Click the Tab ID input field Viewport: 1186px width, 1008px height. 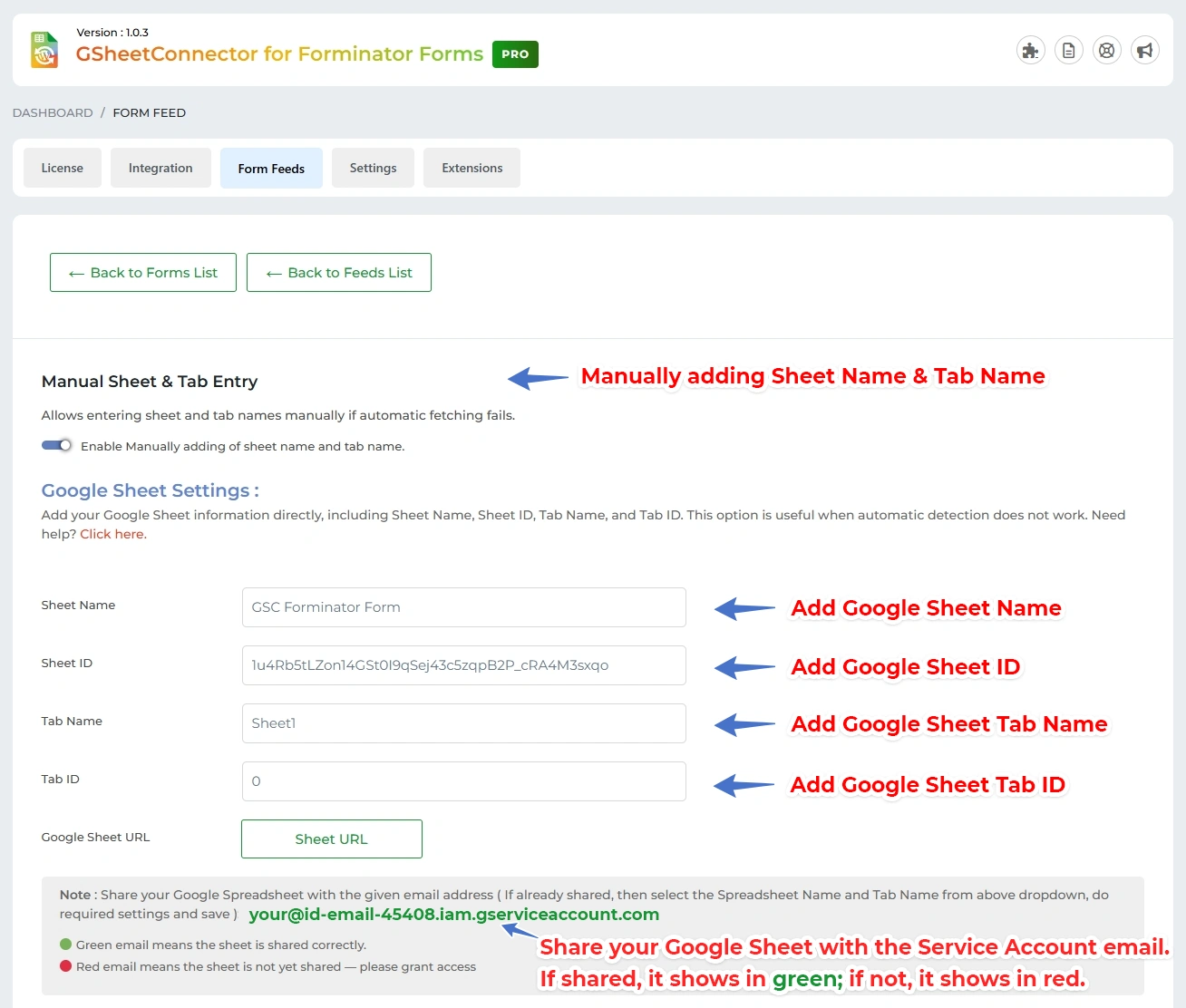point(463,780)
